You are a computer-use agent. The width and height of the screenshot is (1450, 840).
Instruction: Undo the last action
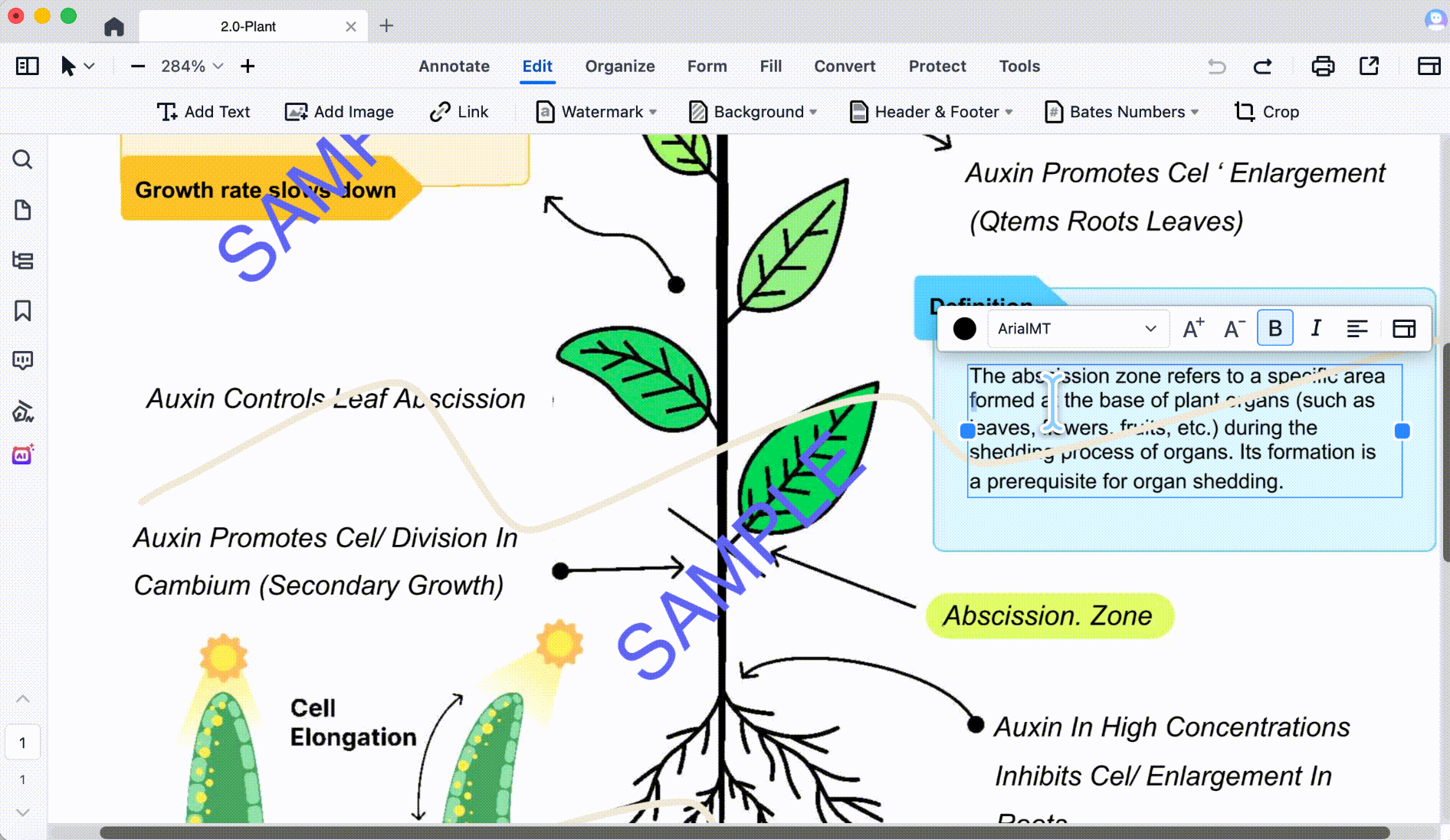click(1217, 66)
